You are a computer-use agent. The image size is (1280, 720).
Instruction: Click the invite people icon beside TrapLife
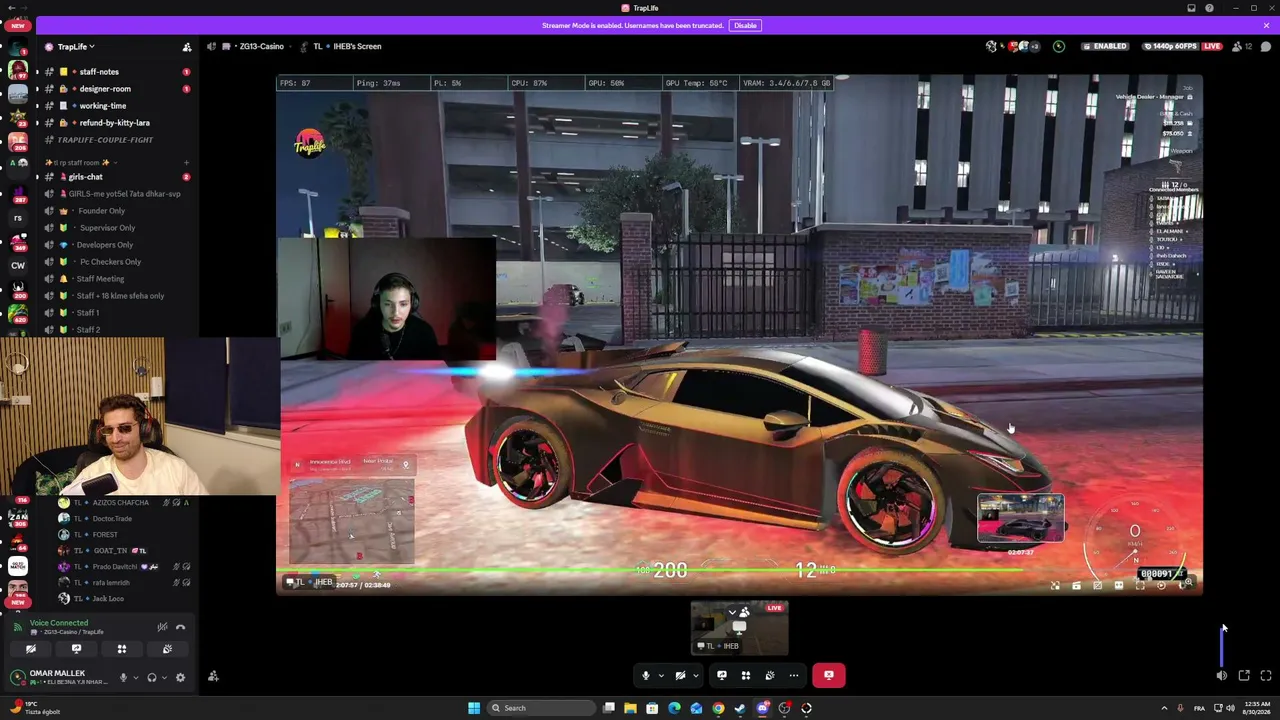(x=186, y=47)
